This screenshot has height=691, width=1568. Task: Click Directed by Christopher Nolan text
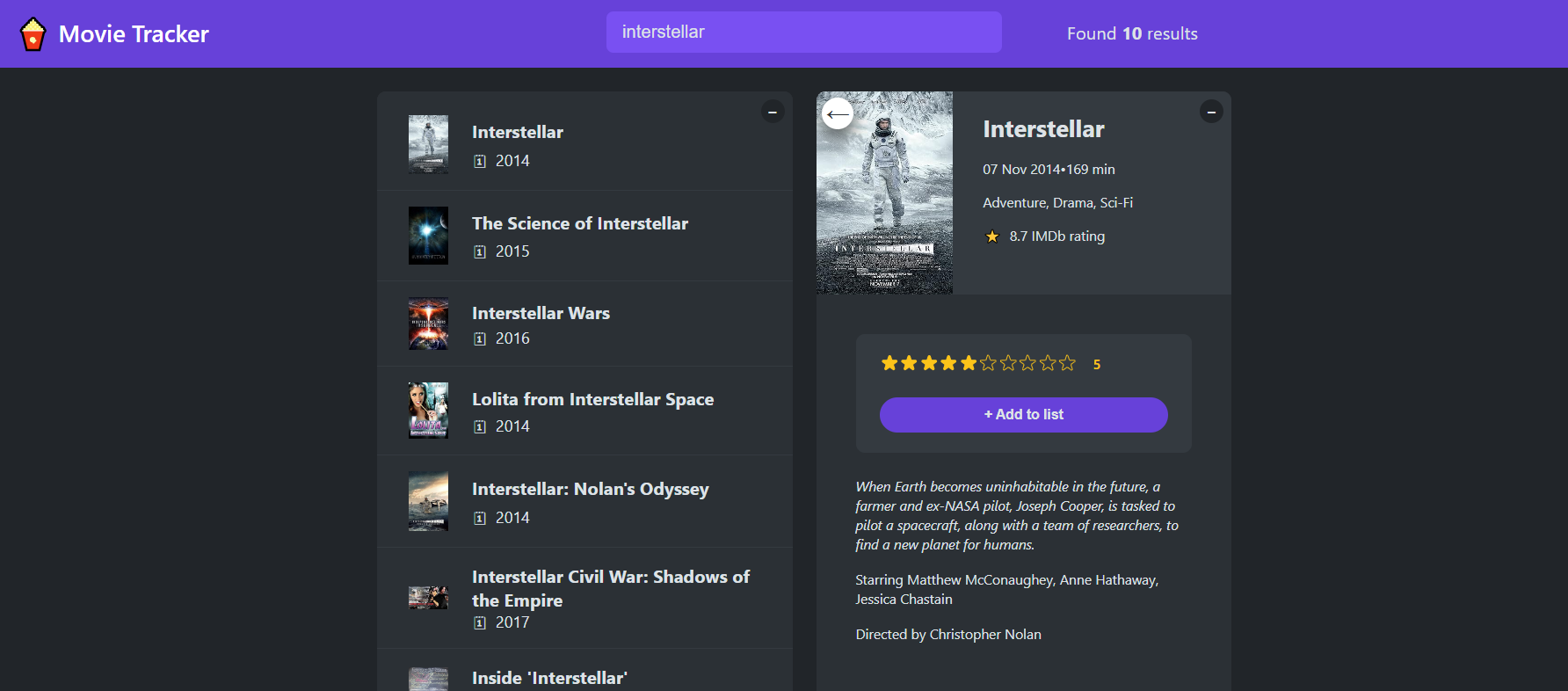coord(948,635)
